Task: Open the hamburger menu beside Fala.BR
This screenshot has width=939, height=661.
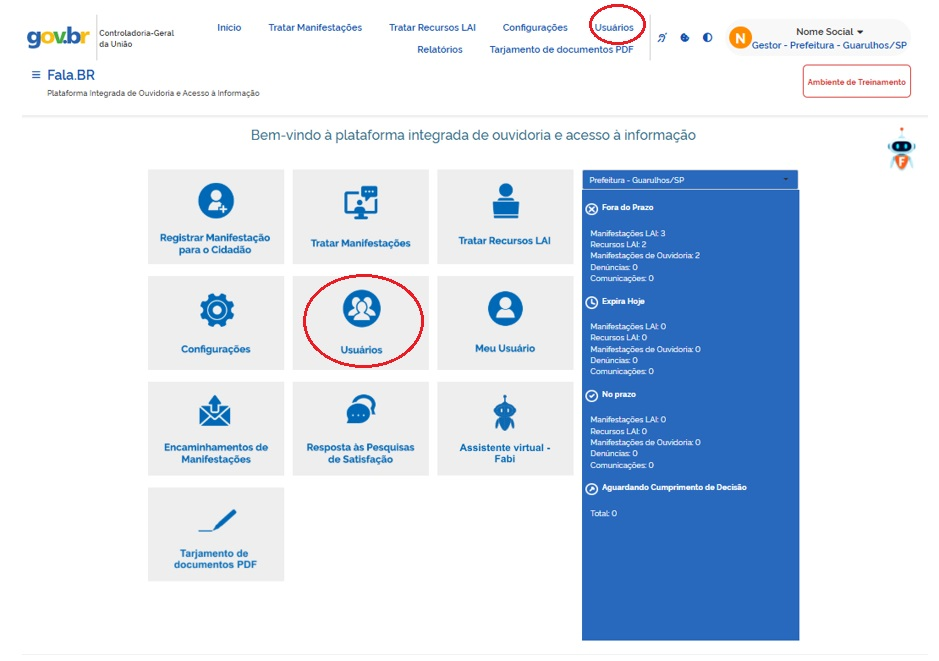Action: click(x=36, y=75)
